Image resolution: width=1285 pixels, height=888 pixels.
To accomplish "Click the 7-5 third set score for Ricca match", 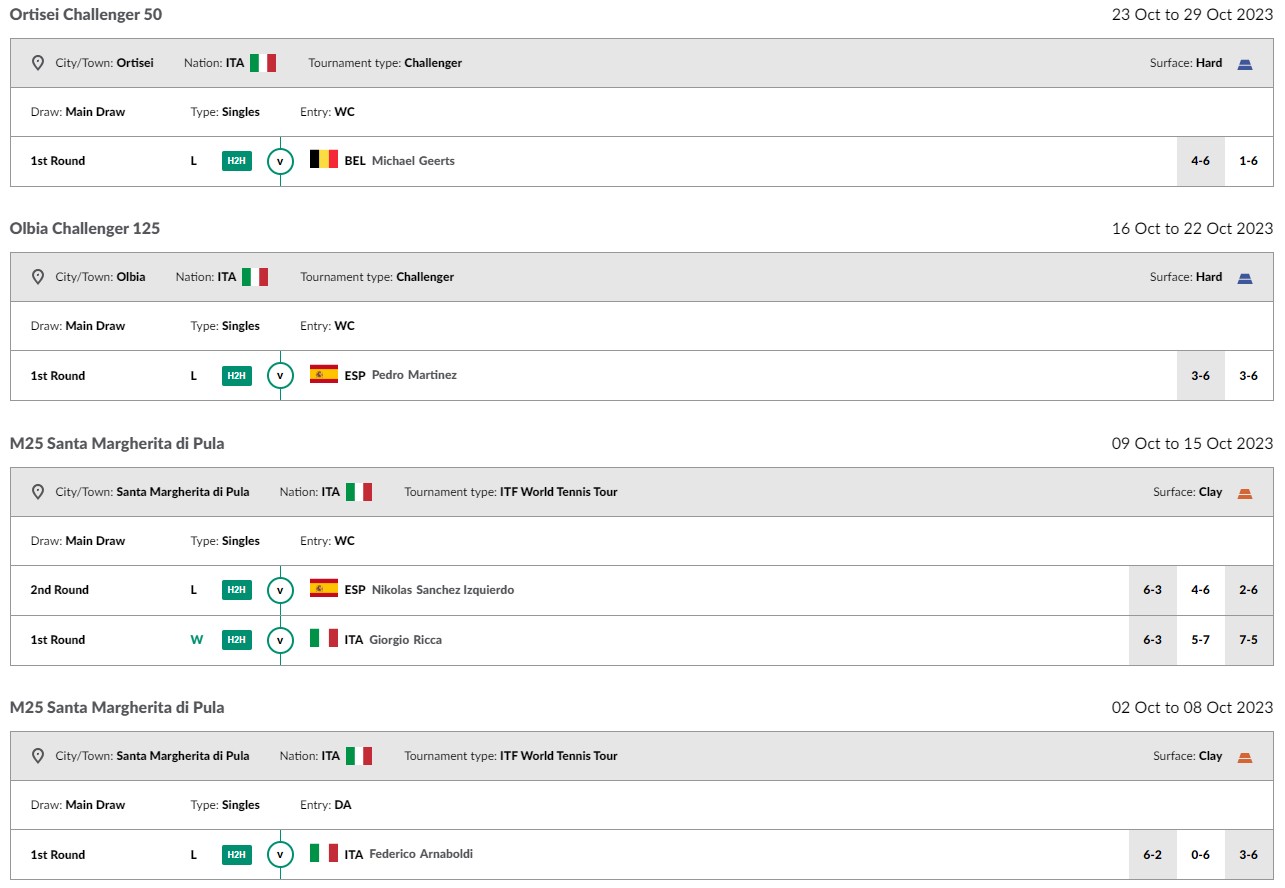I will coord(1248,640).
